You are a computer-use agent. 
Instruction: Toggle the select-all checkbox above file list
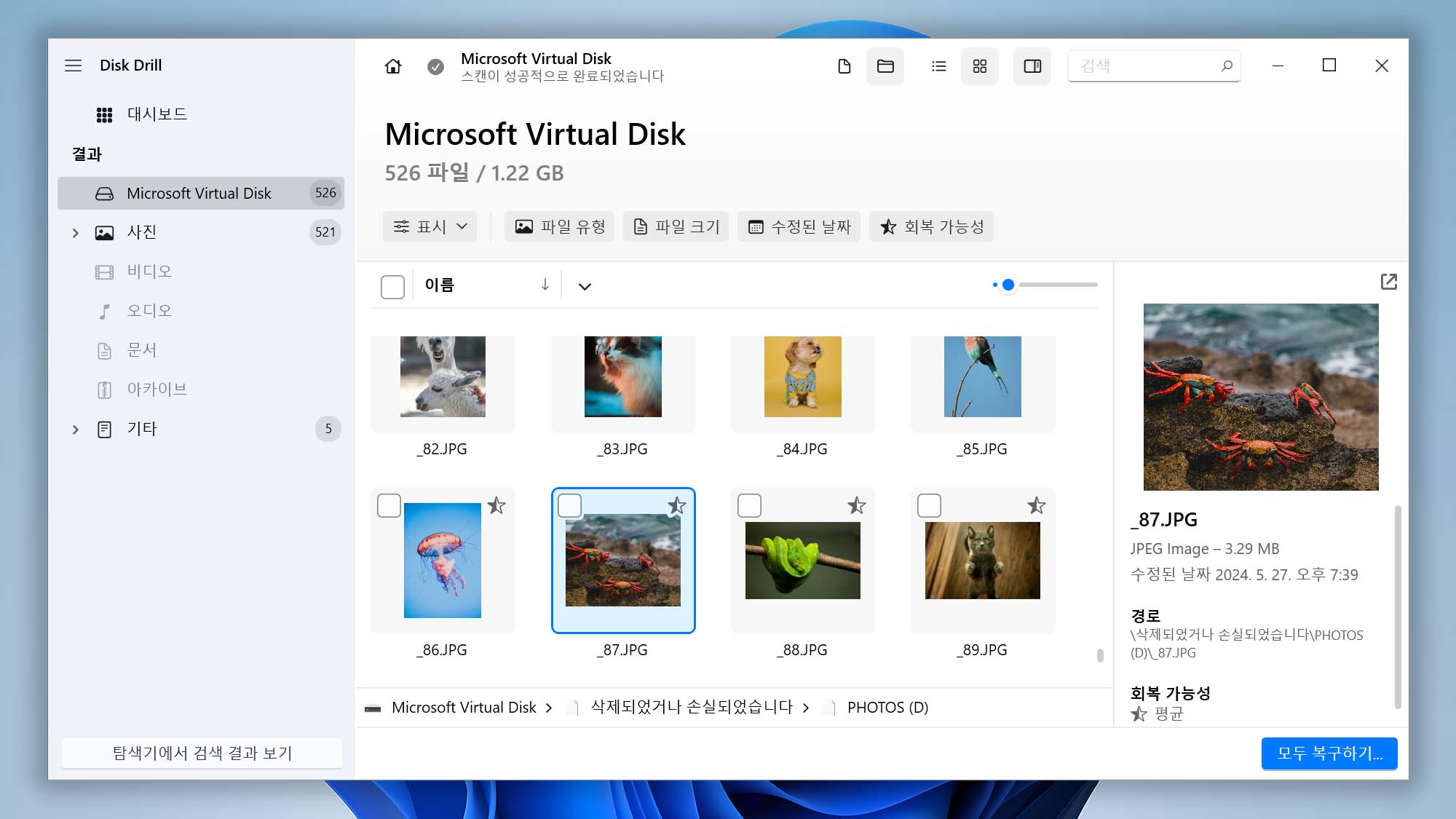(392, 286)
